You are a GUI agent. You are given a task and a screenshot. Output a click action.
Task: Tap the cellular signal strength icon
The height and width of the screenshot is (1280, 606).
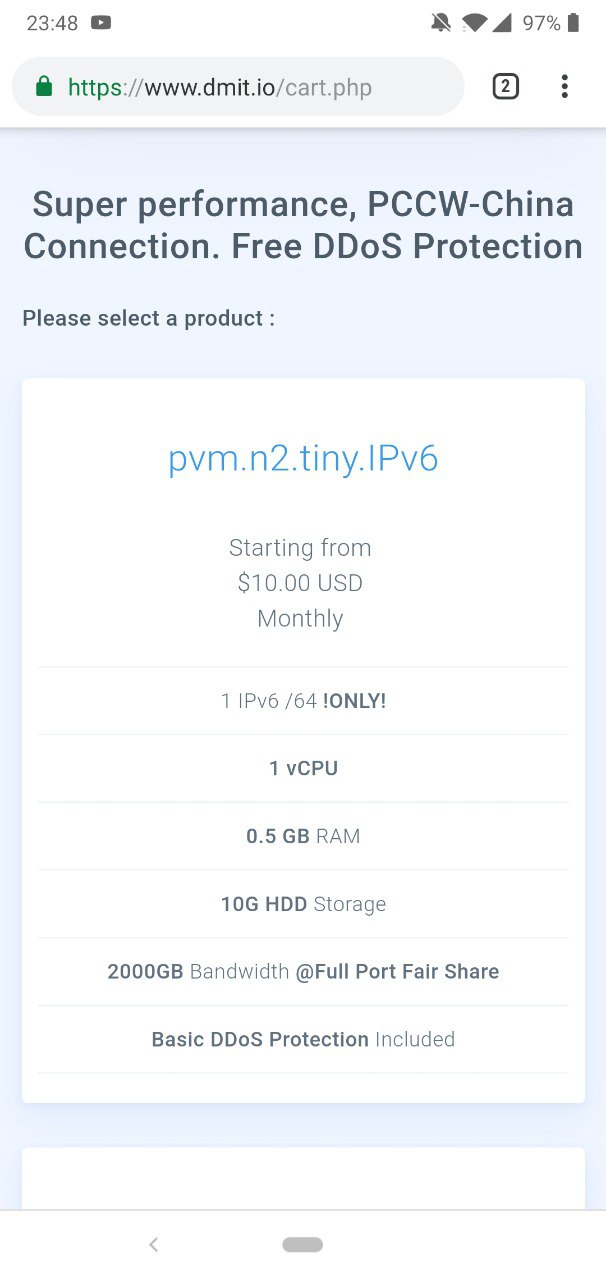tap(502, 23)
